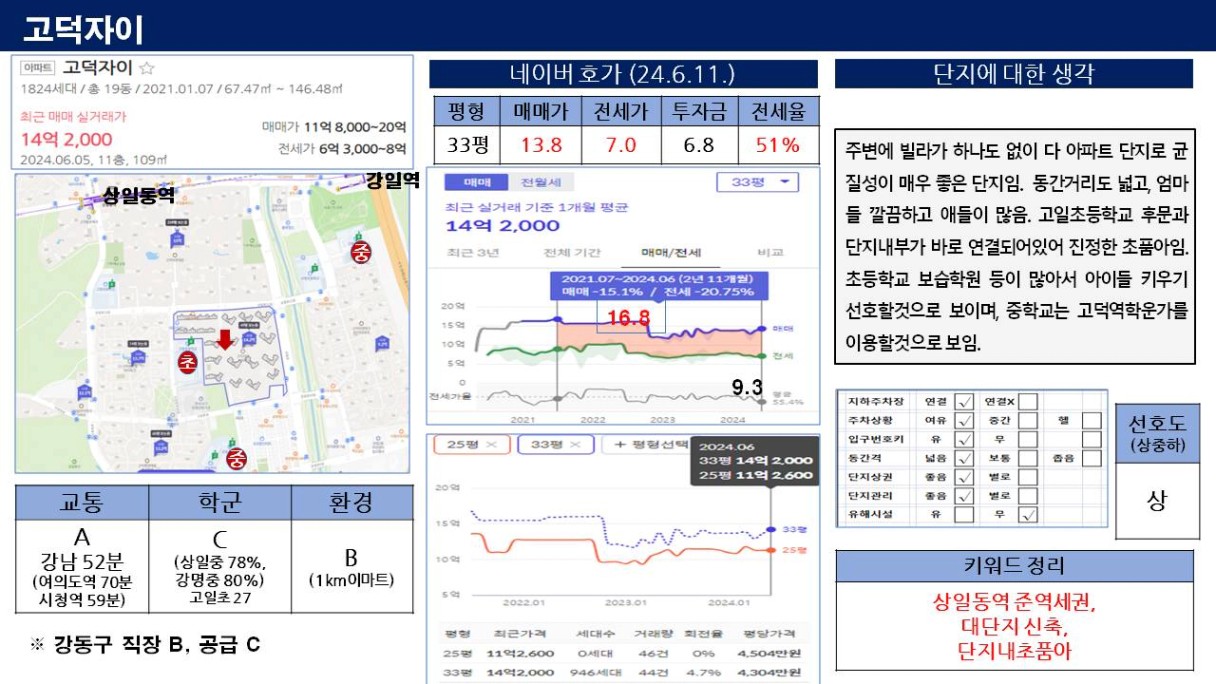
Task: Click the 환경 grade B cell
Action: [x=352, y=565]
